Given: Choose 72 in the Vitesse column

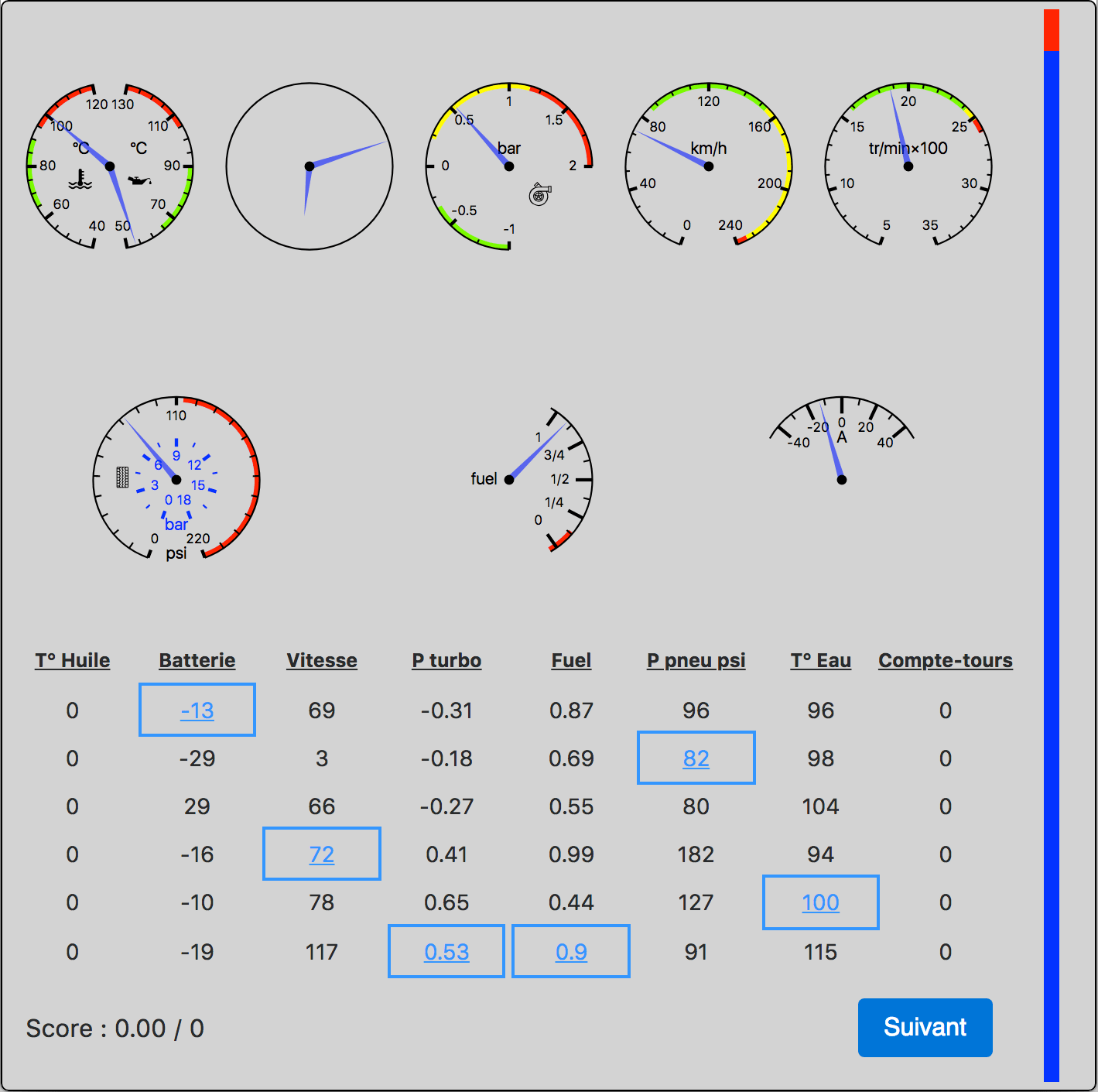Looking at the screenshot, I should point(322,854).
